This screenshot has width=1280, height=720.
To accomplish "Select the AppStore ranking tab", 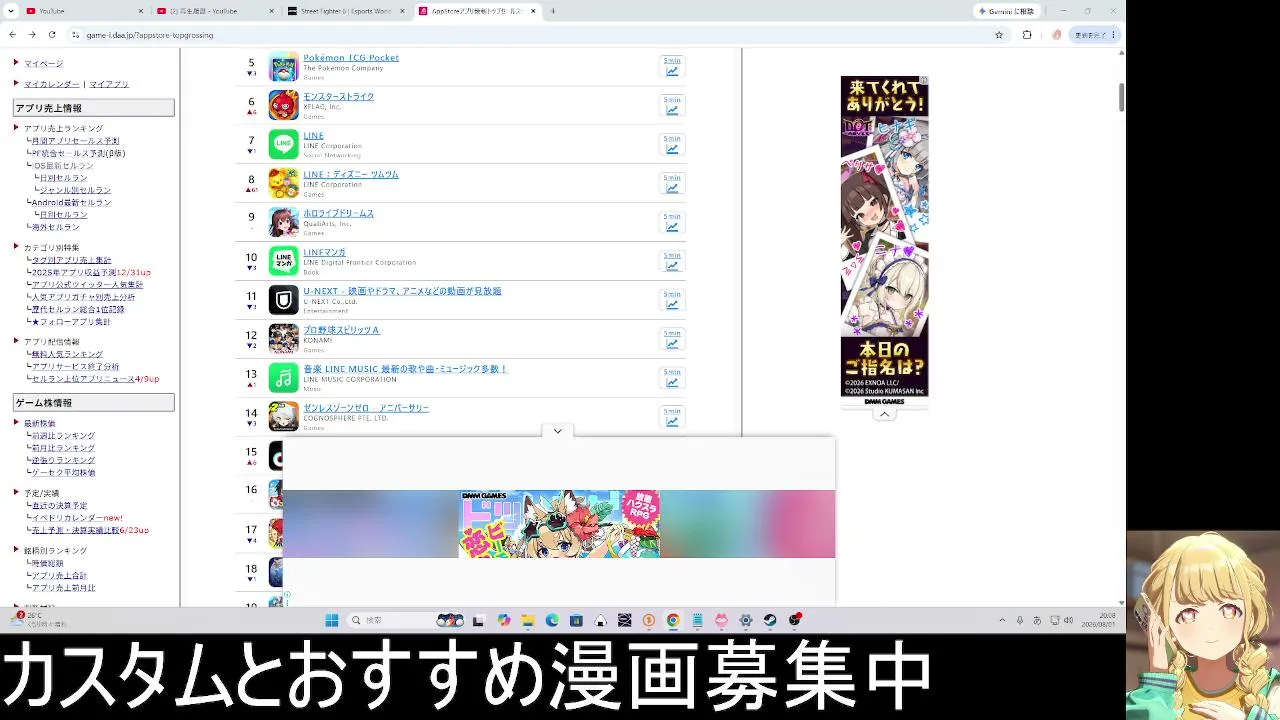I will 478,11.
